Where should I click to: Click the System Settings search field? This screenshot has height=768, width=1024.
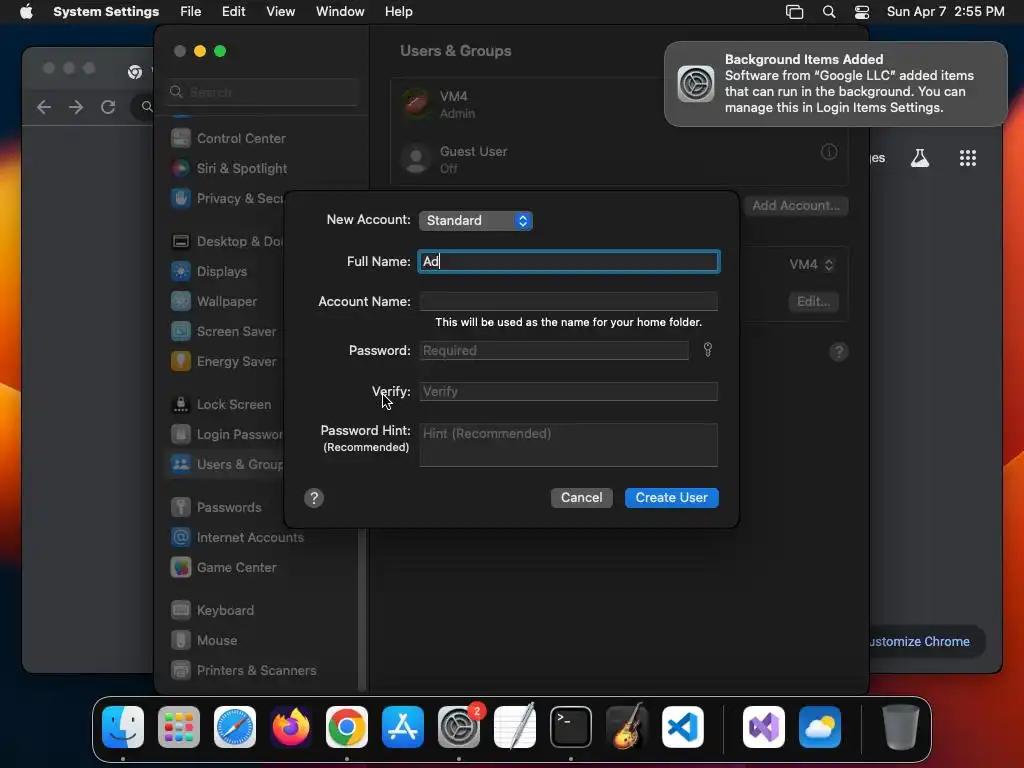point(264,92)
